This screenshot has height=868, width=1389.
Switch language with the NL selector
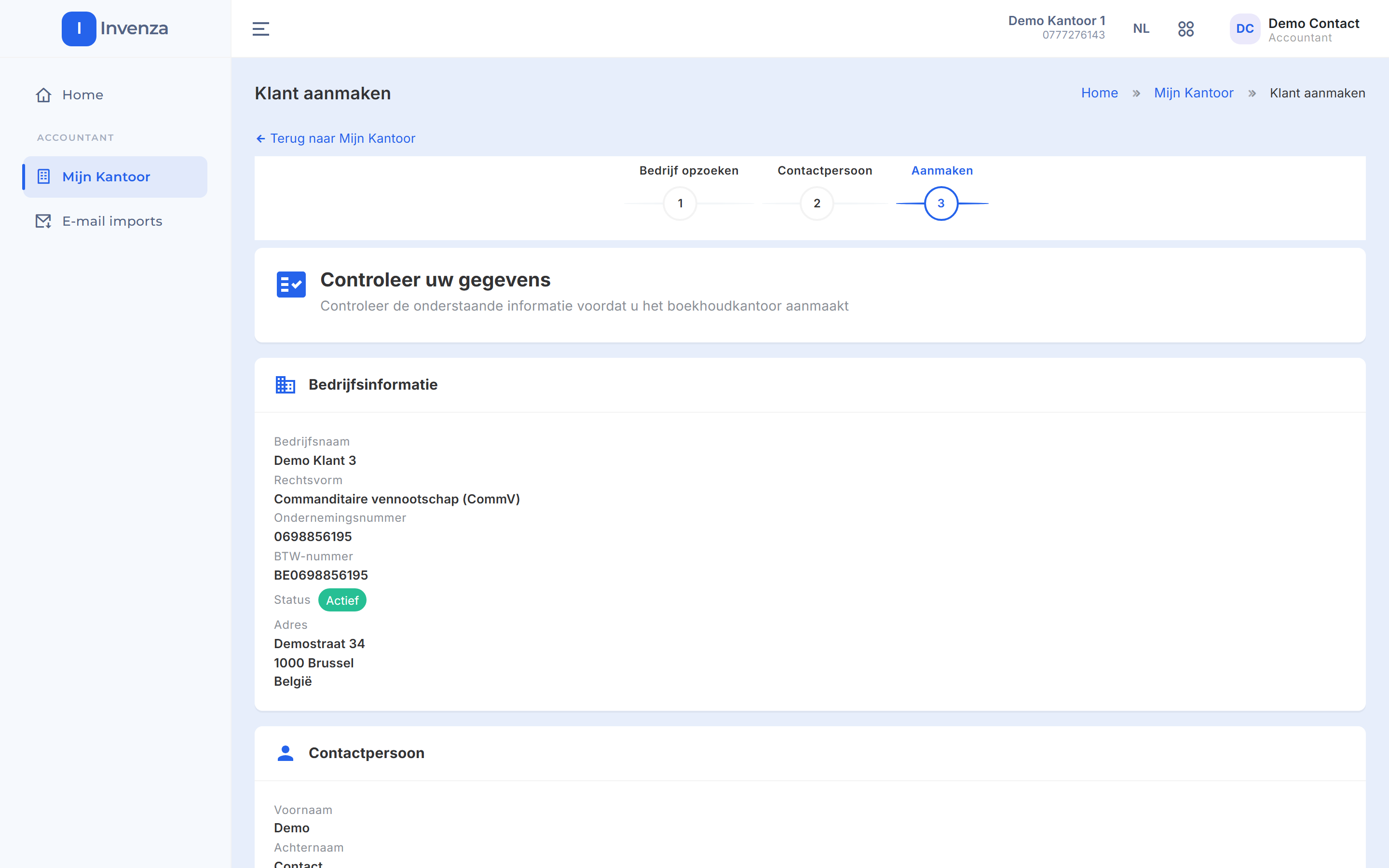pyautogui.click(x=1141, y=29)
